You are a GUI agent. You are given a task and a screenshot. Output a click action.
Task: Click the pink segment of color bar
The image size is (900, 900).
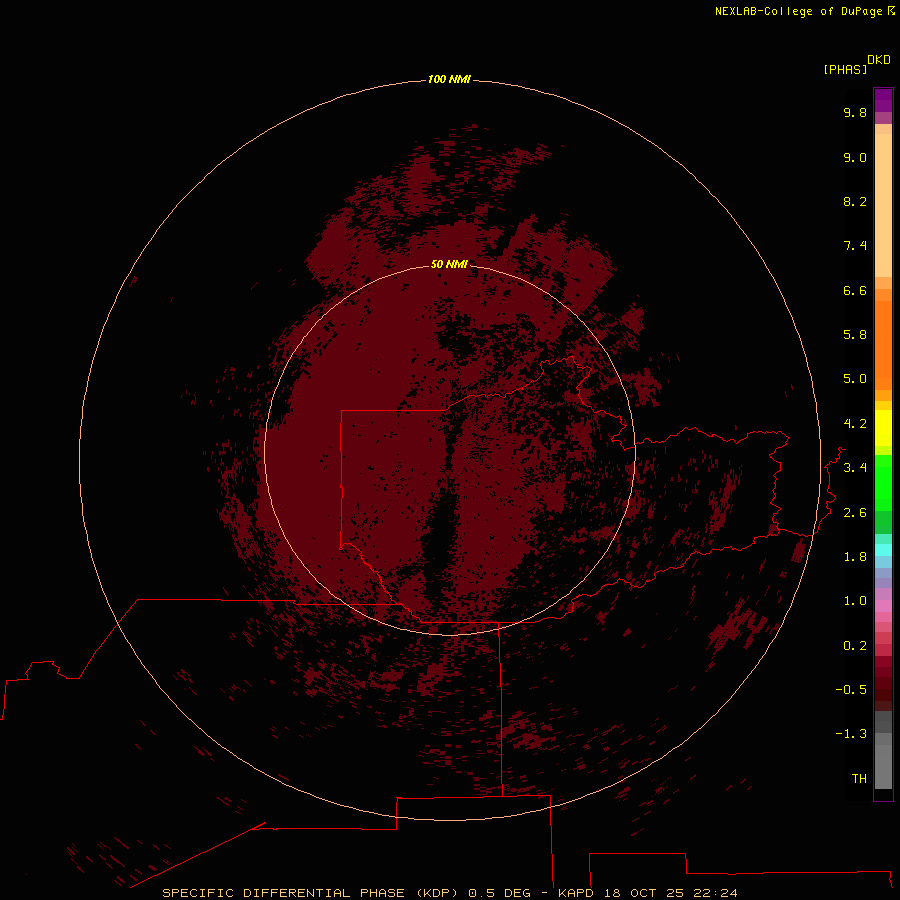[x=883, y=606]
